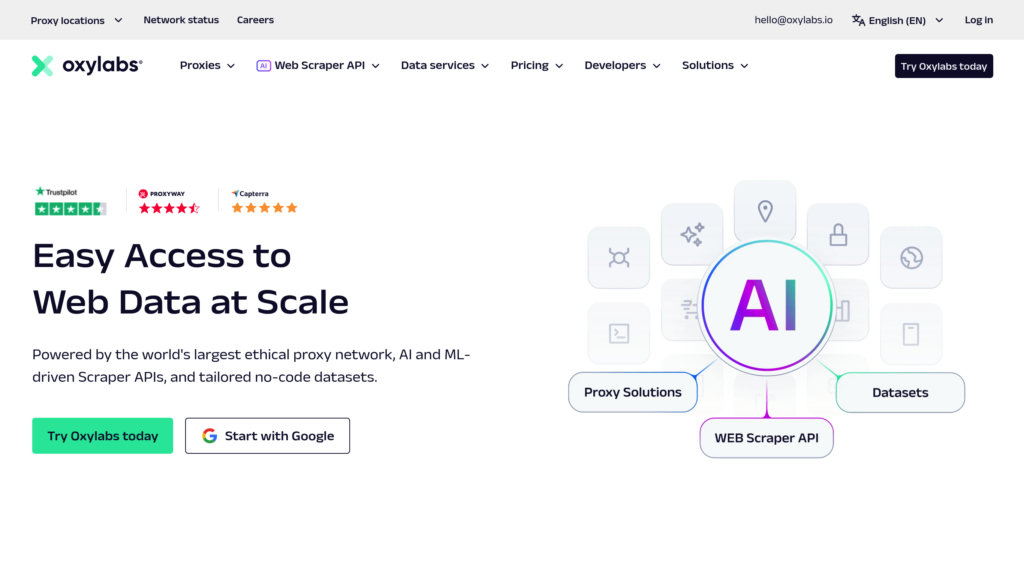This screenshot has height=576, width=1024.
Task: Click the Oxylabs logo icon
Action: [x=42, y=66]
